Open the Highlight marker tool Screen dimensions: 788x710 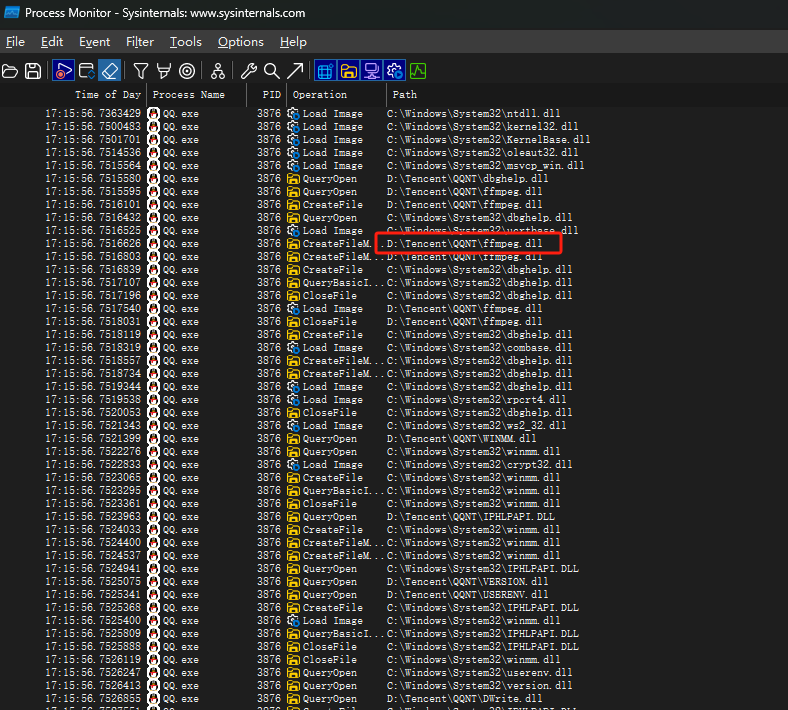(164, 71)
